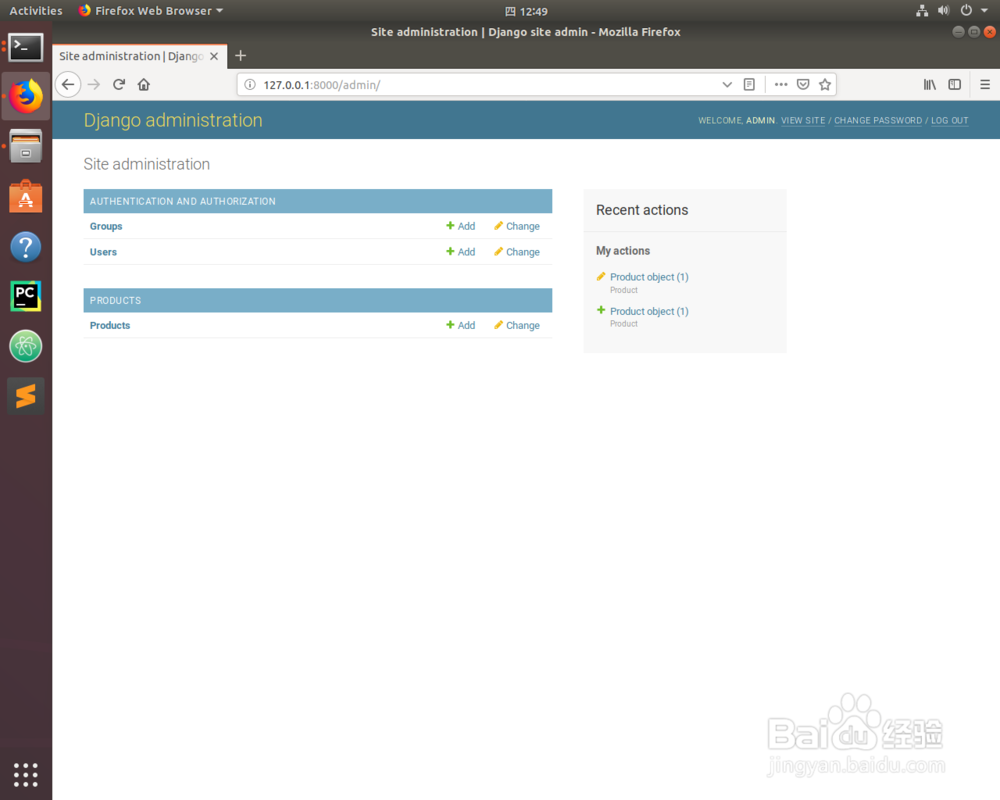Launch Firefox from the dock
The height and width of the screenshot is (800, 1000).
pyautogui.click(x=26, y=96)
